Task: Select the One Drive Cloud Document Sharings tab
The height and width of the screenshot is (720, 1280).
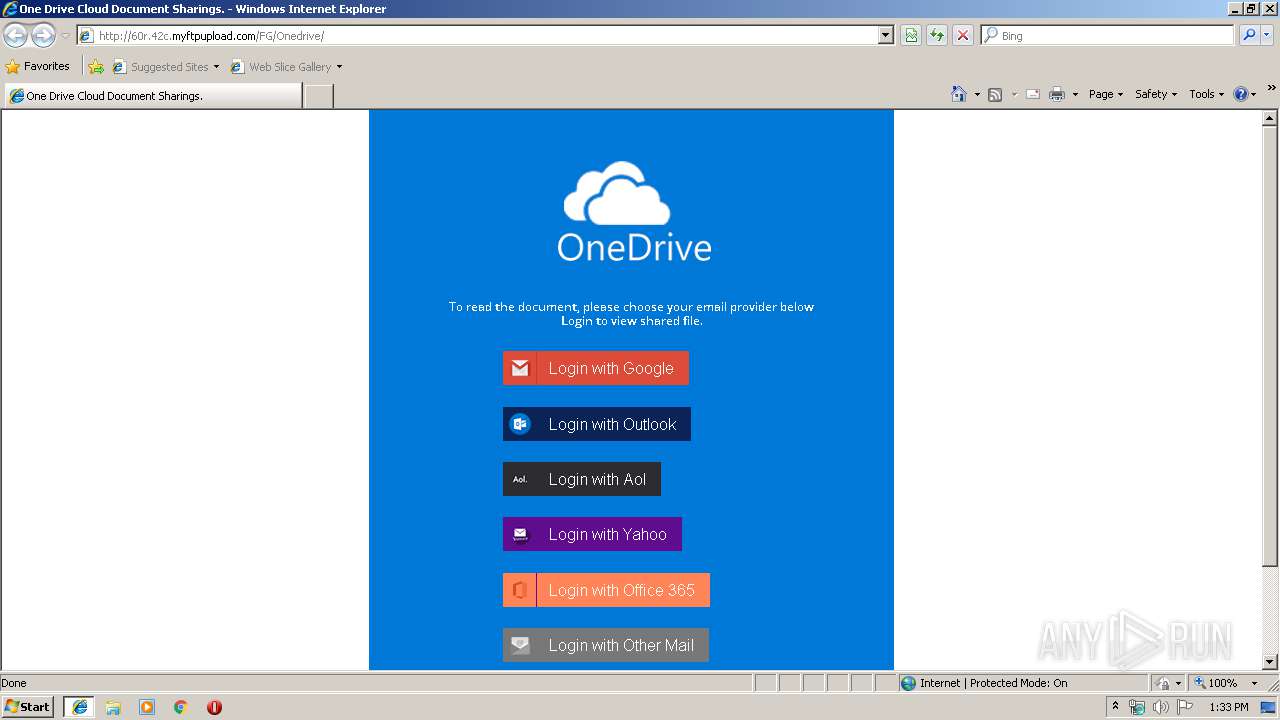Action: coord(152,96)
